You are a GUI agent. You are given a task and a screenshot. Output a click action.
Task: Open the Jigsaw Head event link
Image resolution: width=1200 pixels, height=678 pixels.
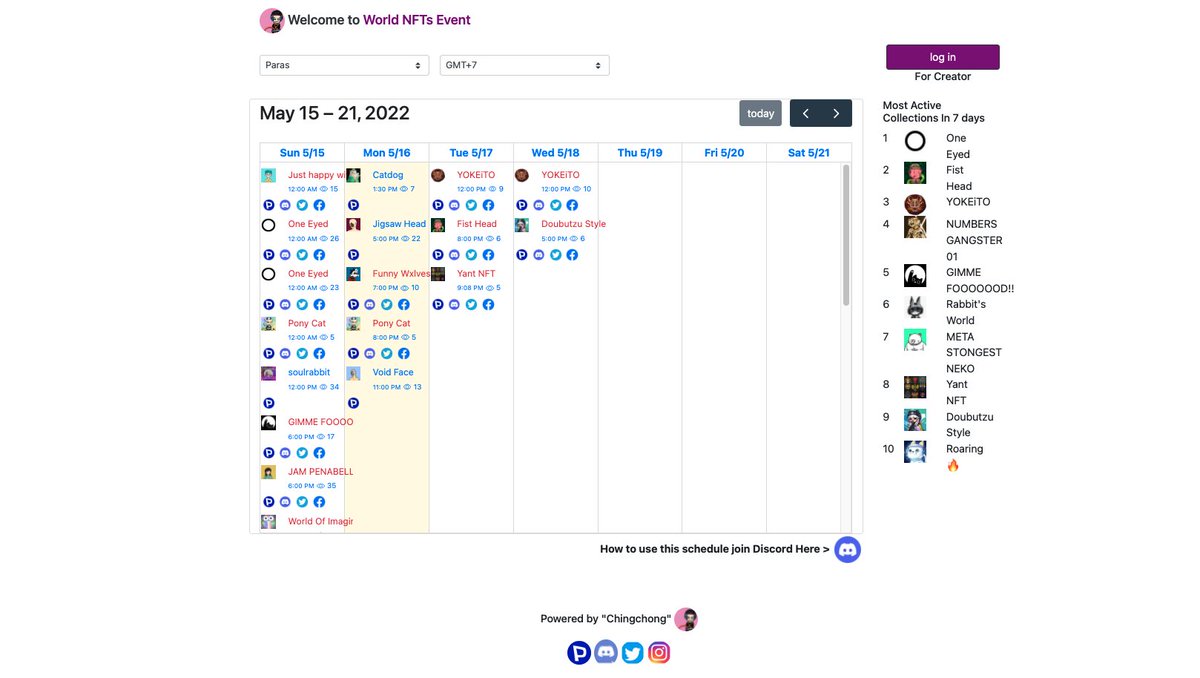coord(399,224)
